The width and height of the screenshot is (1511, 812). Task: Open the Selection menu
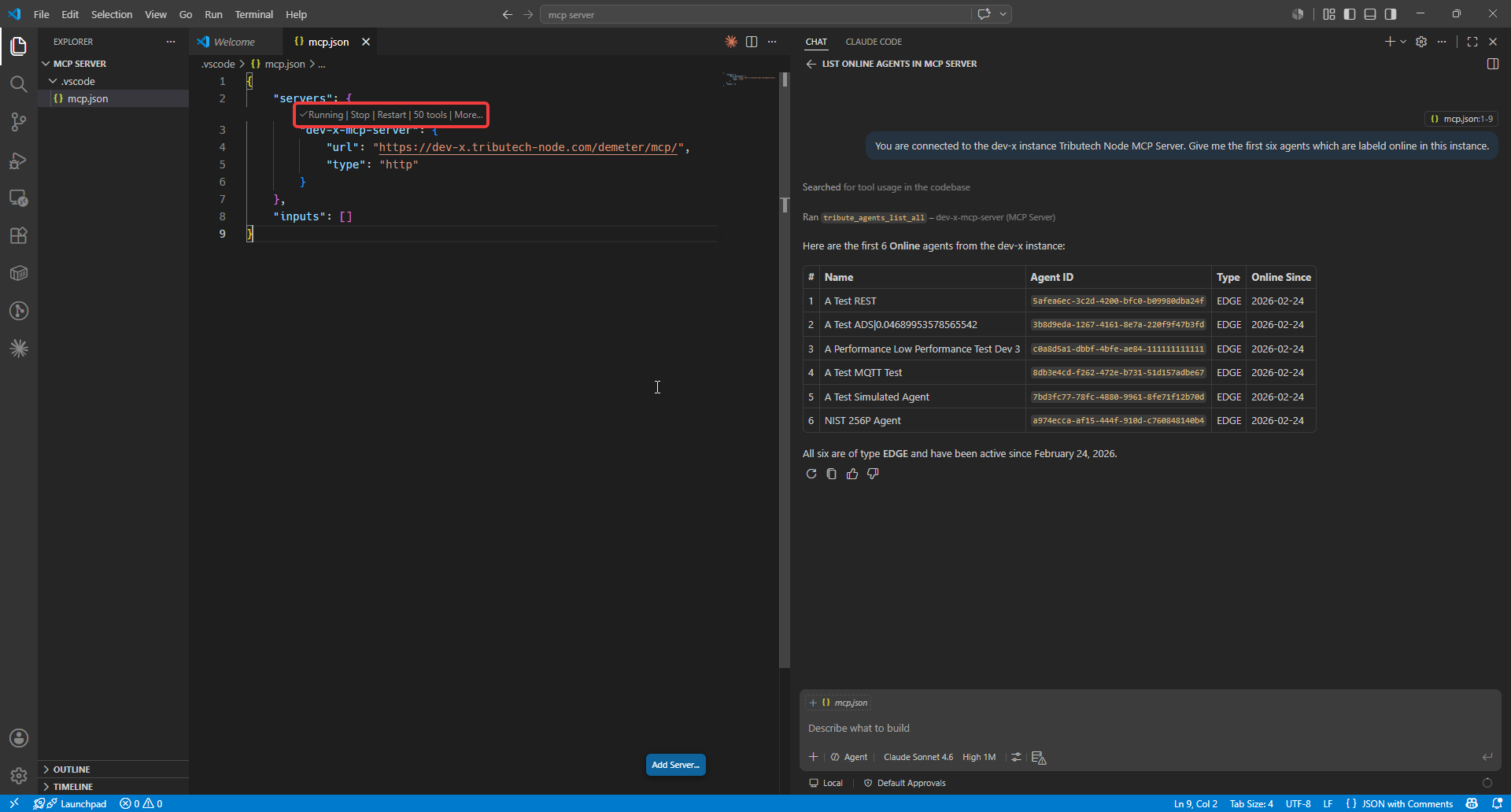pyautogui.click(x=112, y=14)
